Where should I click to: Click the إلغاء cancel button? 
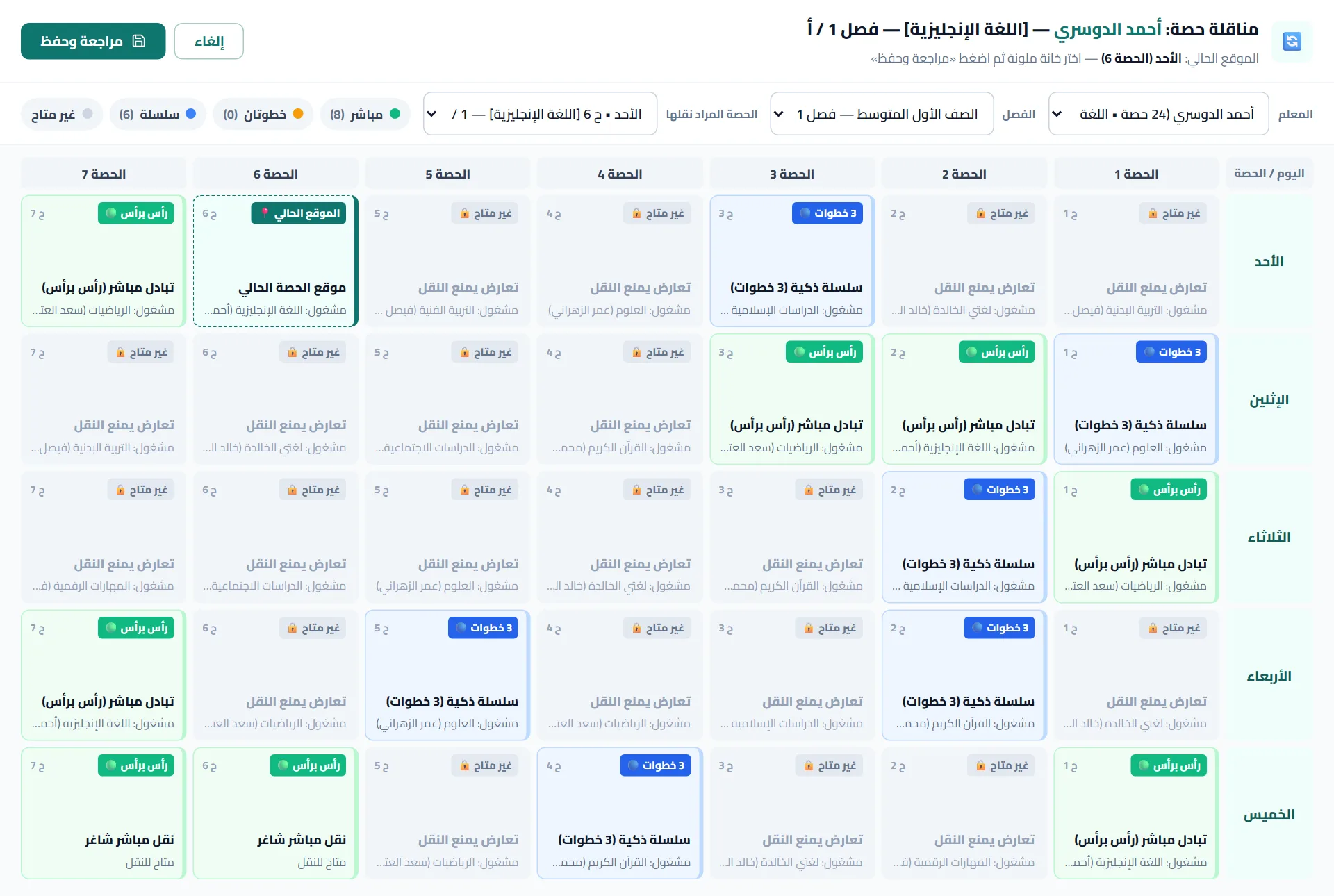click(208, 41)
